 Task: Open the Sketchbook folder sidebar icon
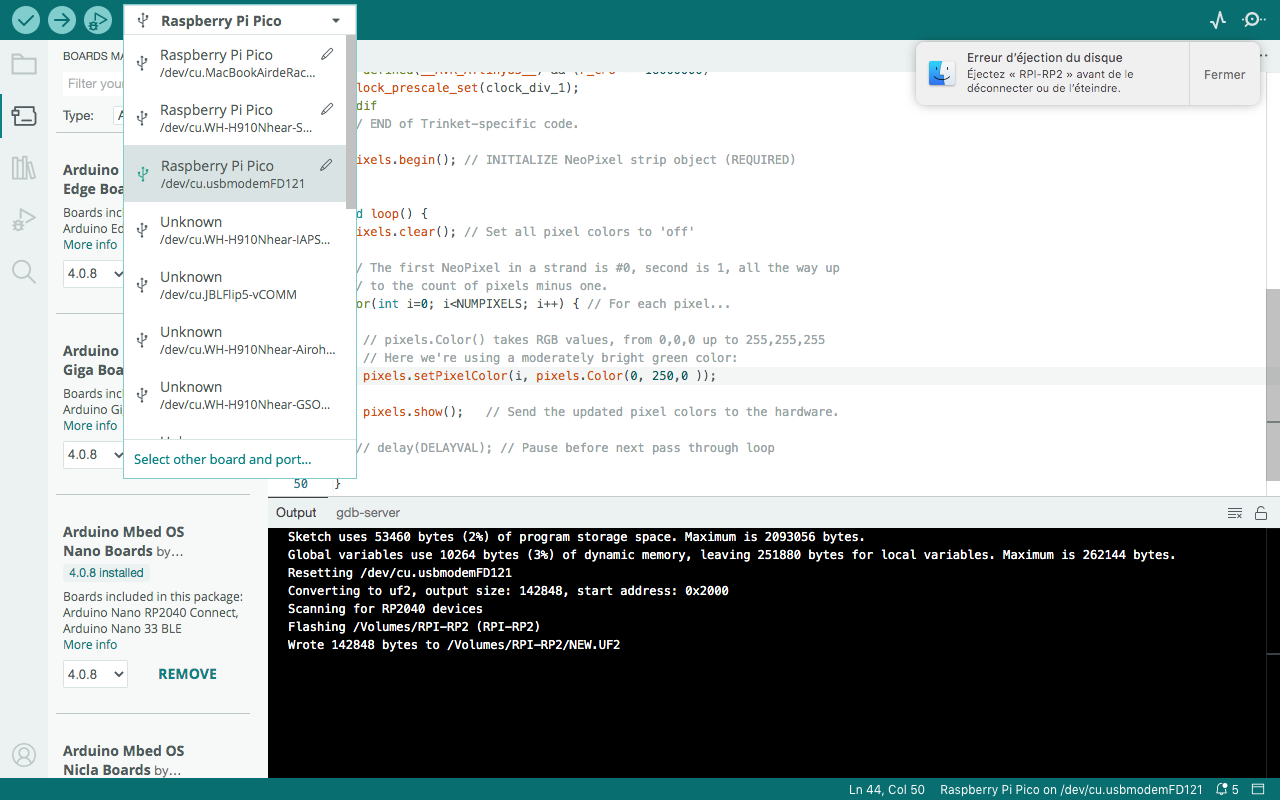(24, 65)
